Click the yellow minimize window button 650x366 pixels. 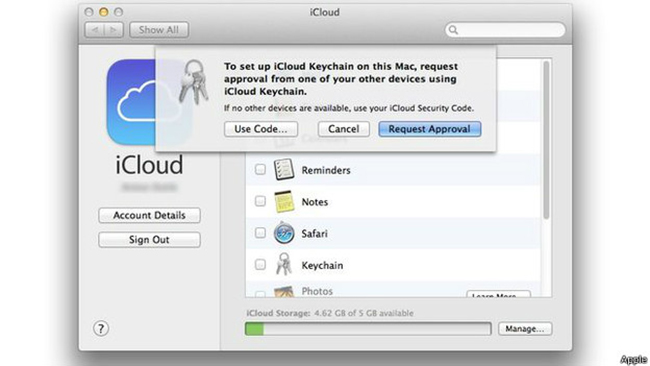104,12
